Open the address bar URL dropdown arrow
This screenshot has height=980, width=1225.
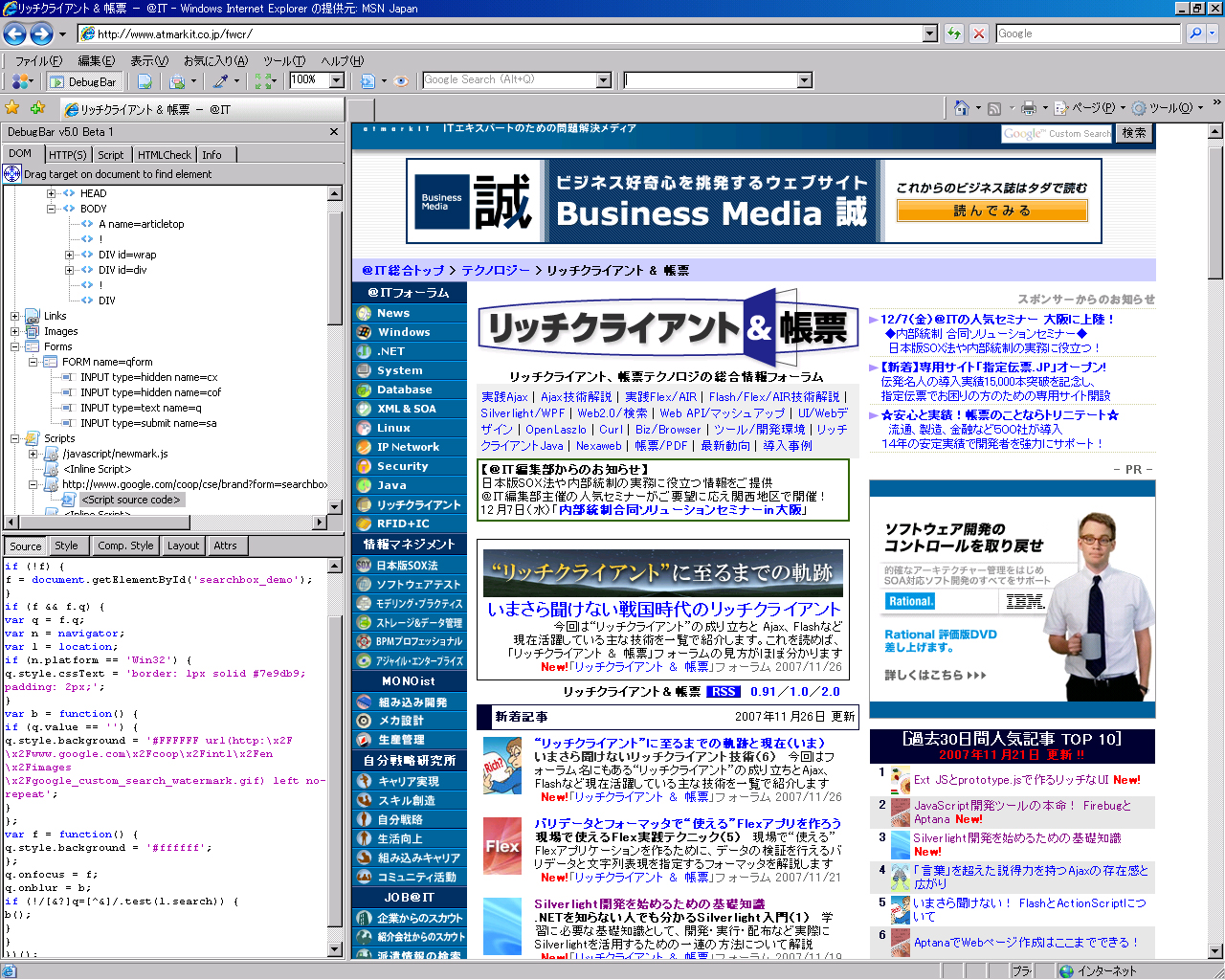coord(929,33)
